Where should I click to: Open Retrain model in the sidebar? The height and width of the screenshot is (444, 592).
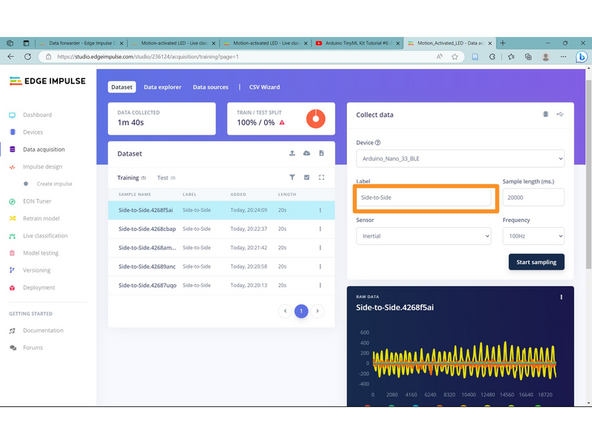point(41,219)
